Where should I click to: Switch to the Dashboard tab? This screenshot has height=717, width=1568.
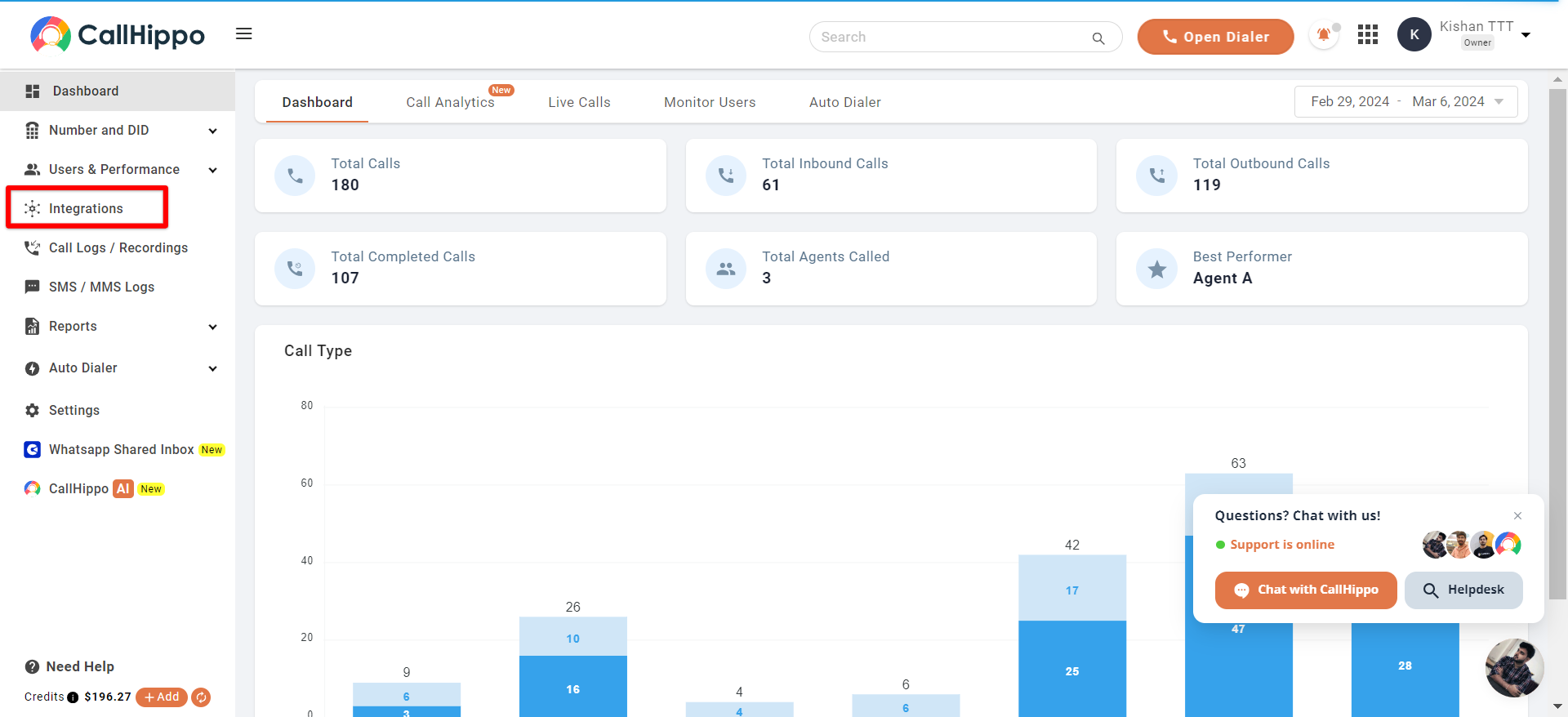(318, 102)
